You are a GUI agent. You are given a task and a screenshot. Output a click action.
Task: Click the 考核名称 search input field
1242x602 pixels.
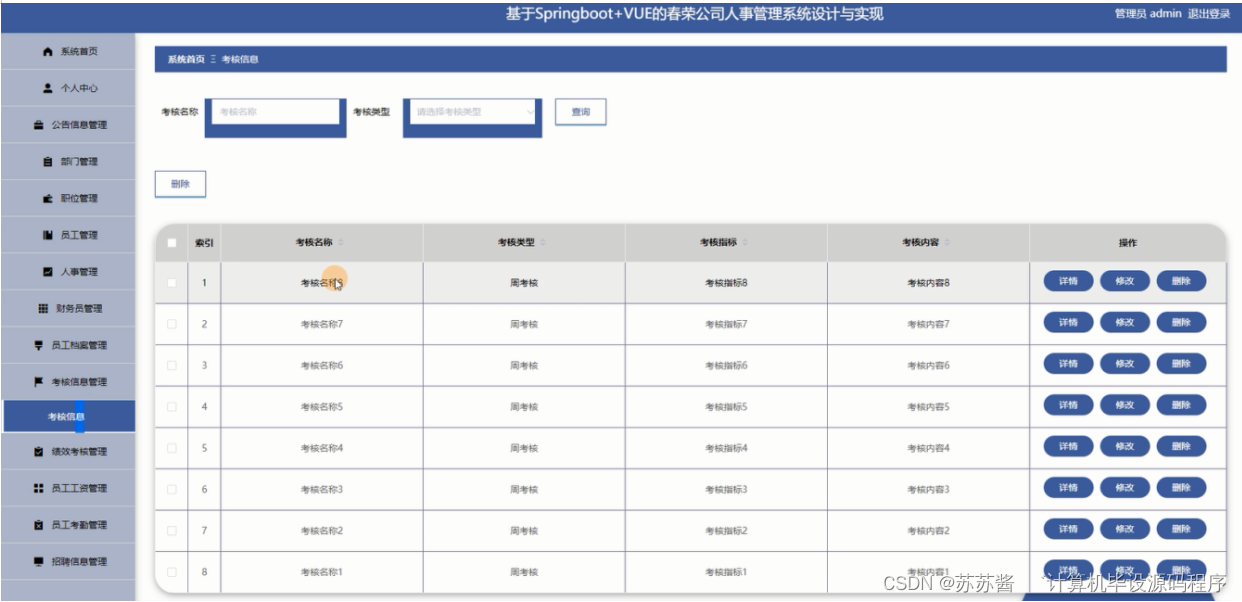click(276, 111)
